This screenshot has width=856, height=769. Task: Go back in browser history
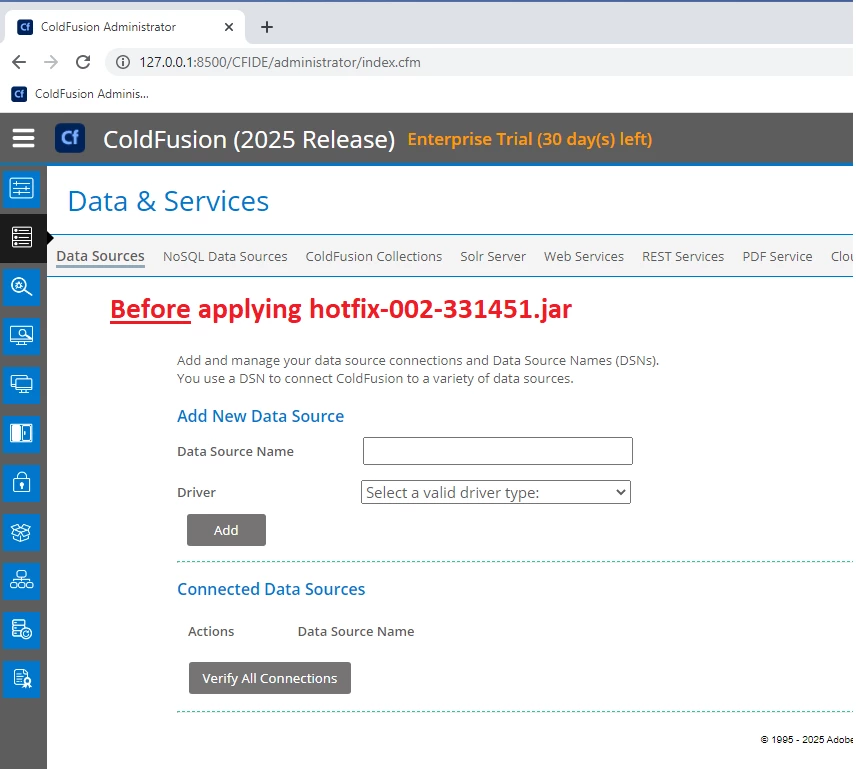[19, 62]
